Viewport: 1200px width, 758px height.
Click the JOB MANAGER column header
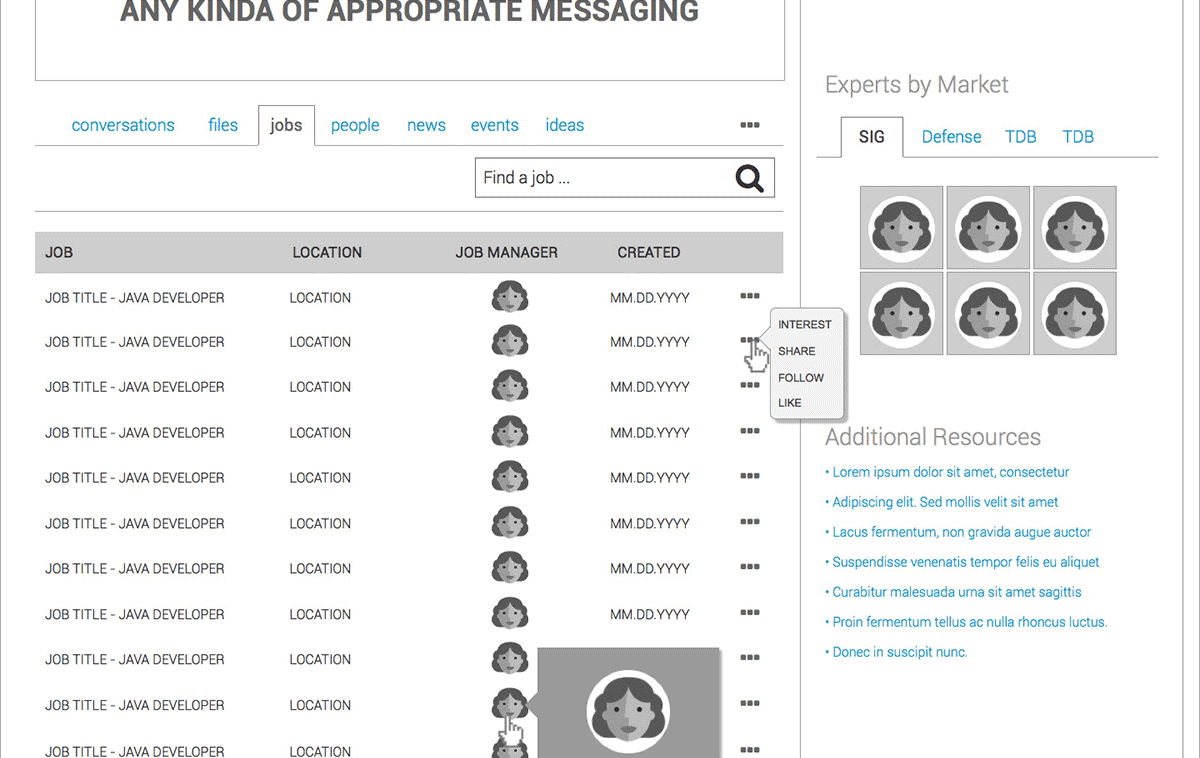tap(506, 253)
